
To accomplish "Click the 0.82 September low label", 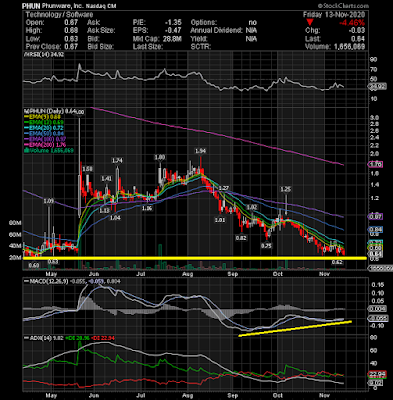I will (x=241, y=238).
